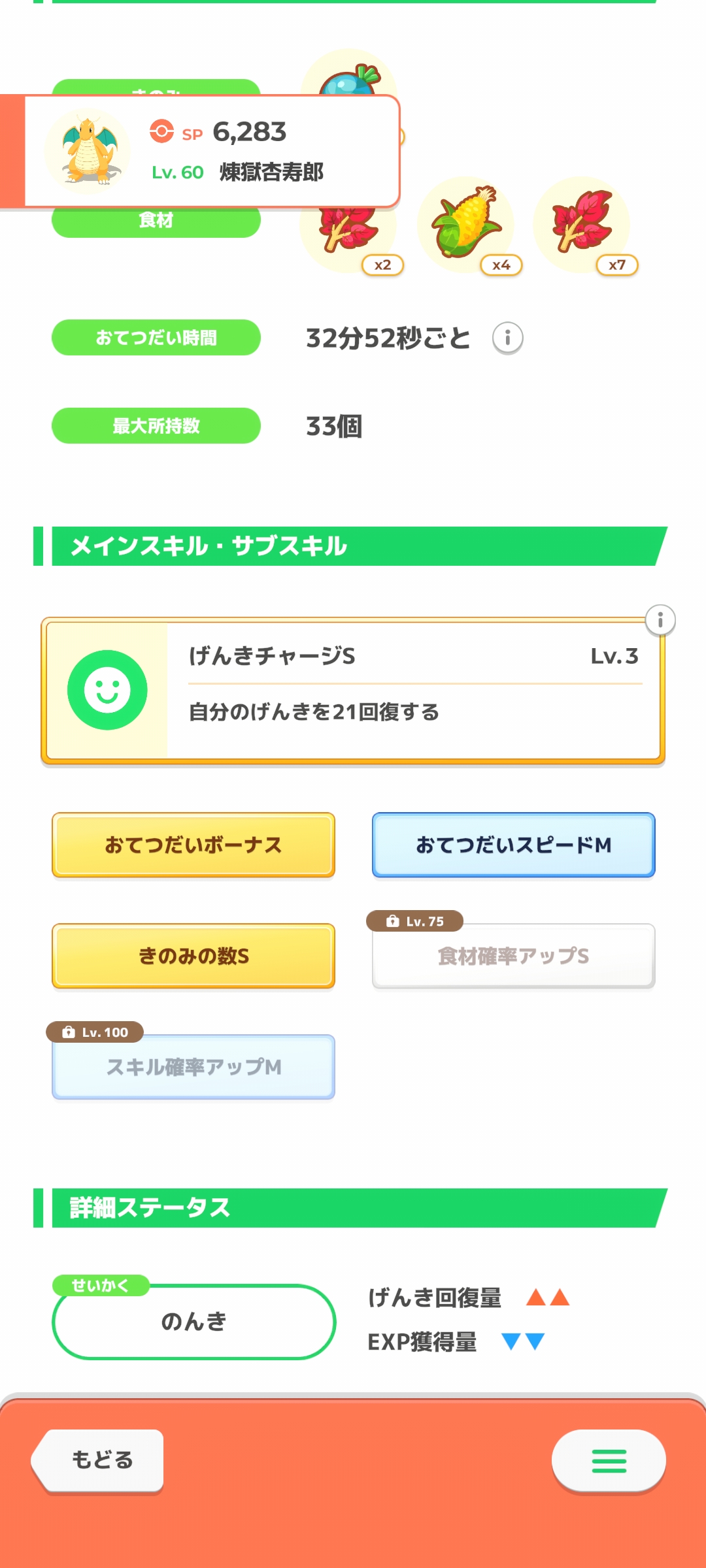Select the おてつだいスピードM sub skill
Image resolution: width=706 pixels, height=1568 pixels.
[x=513, y=845]
